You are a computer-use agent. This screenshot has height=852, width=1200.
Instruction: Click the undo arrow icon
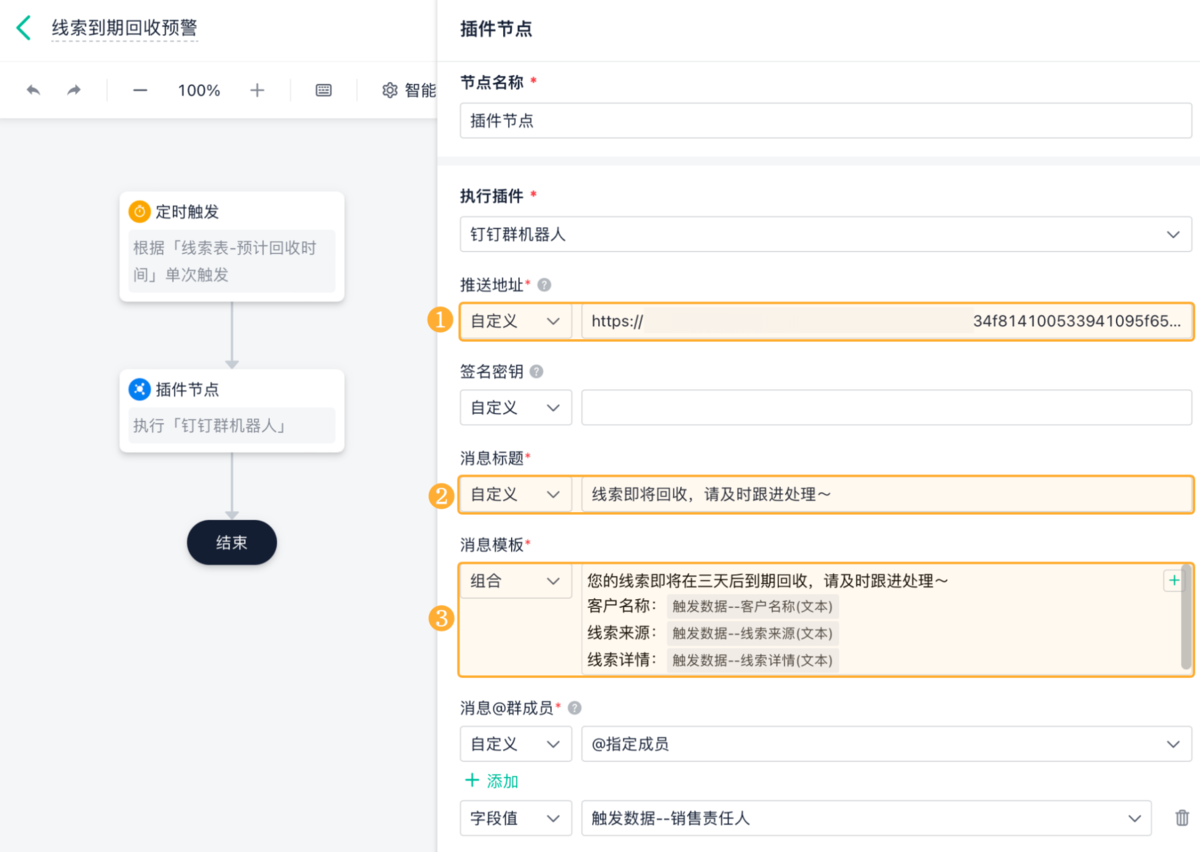(33, 90)
